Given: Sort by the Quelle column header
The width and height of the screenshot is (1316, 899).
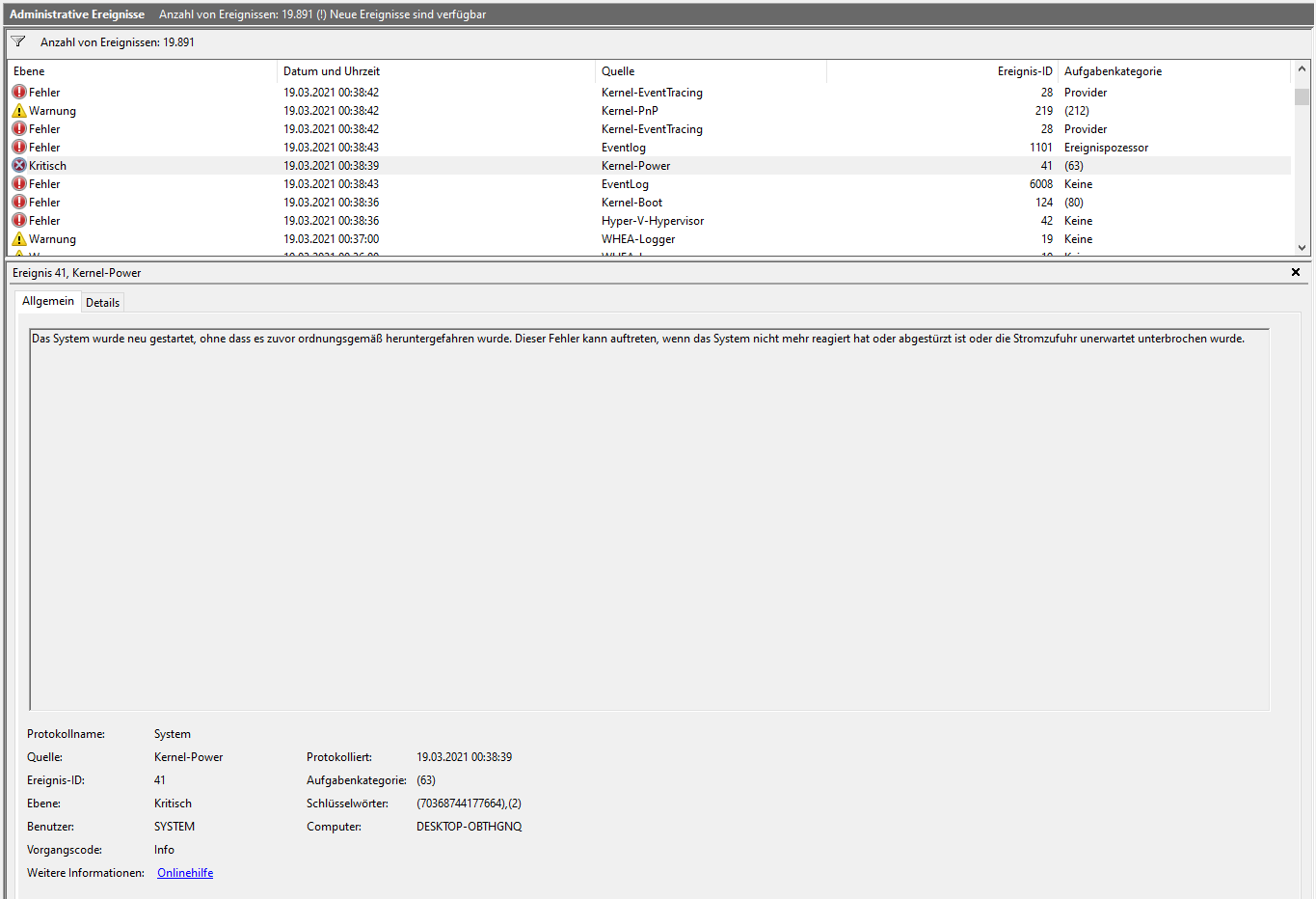Looking at the screenshot, I should (x=712, y=71).
